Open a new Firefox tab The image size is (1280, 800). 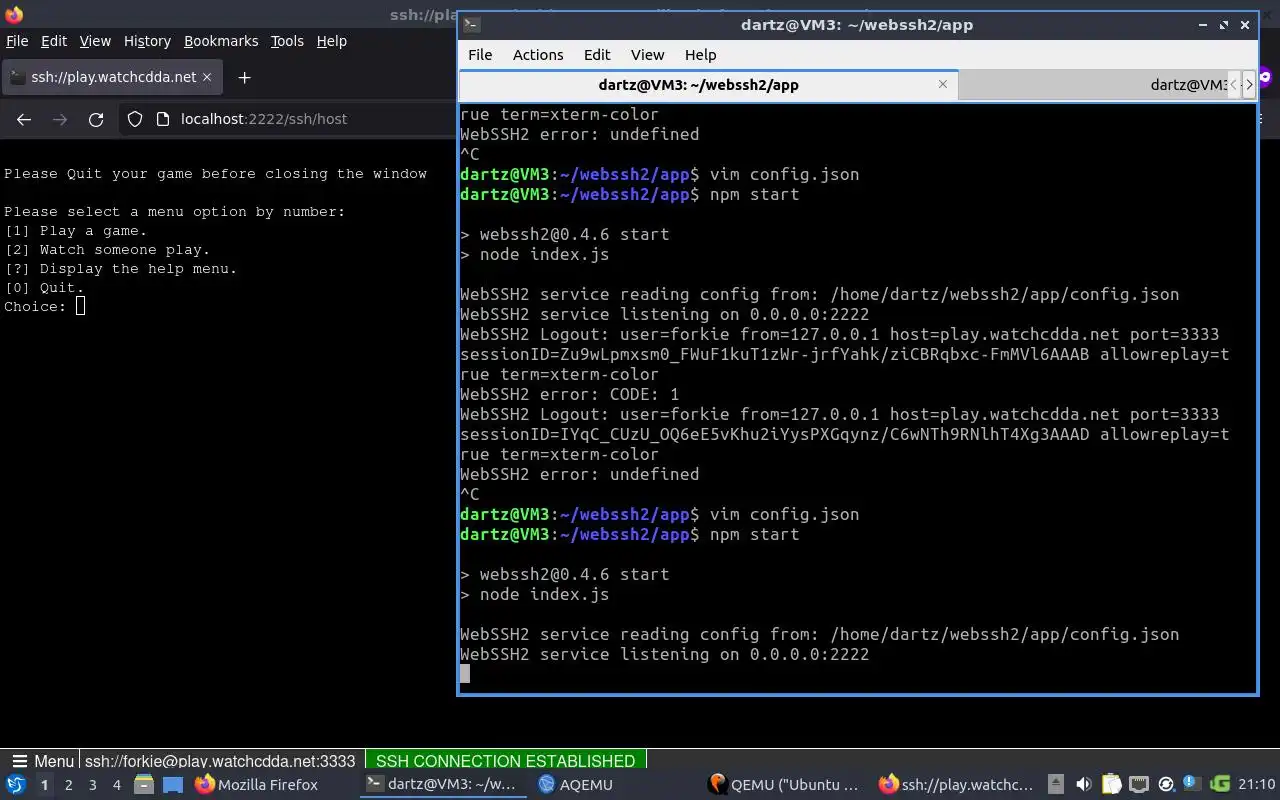(x=244, y=77)
